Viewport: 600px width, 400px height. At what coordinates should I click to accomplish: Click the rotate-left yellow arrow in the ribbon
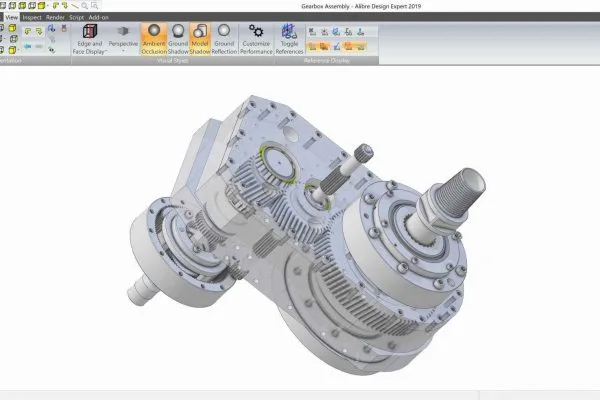28,31
